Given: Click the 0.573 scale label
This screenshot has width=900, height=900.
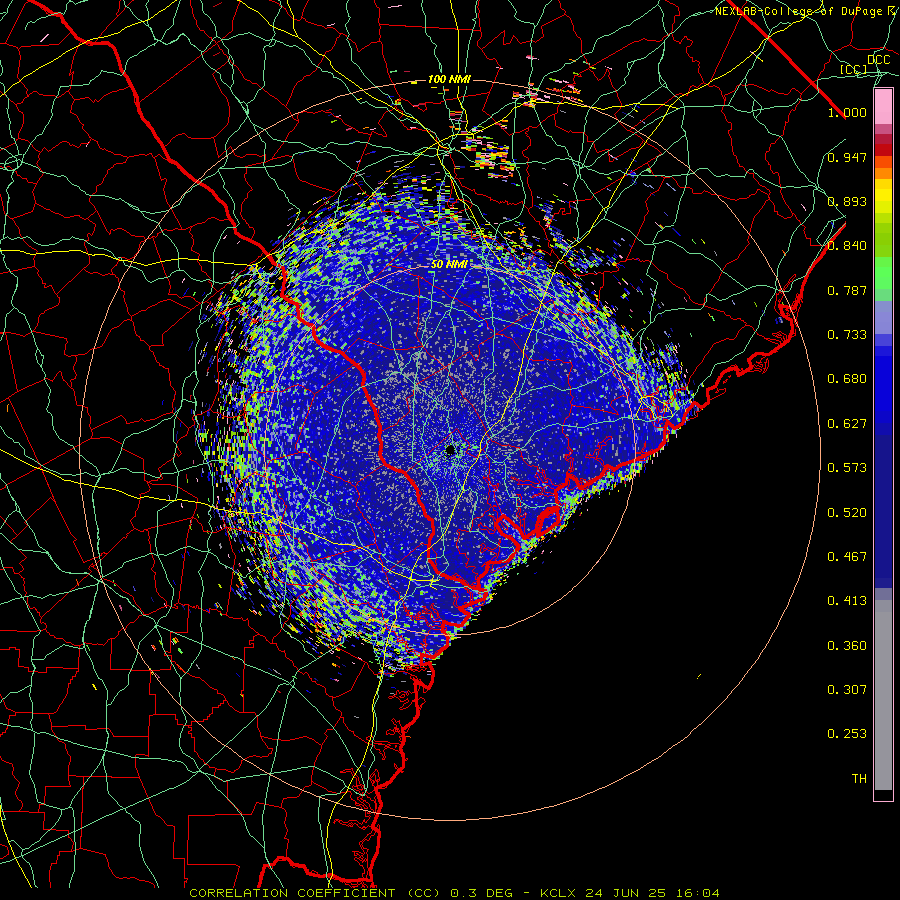Looking at the screenshot, I should pyautogui.click(x=847, y=468).
